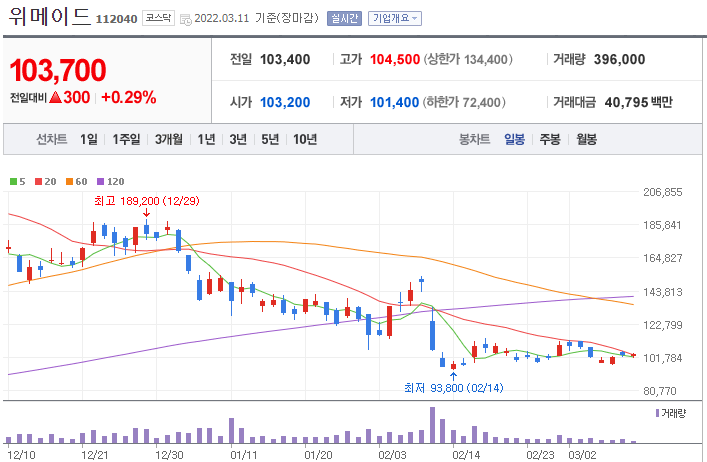Click the 봉차트 label

tap(474, 139)
